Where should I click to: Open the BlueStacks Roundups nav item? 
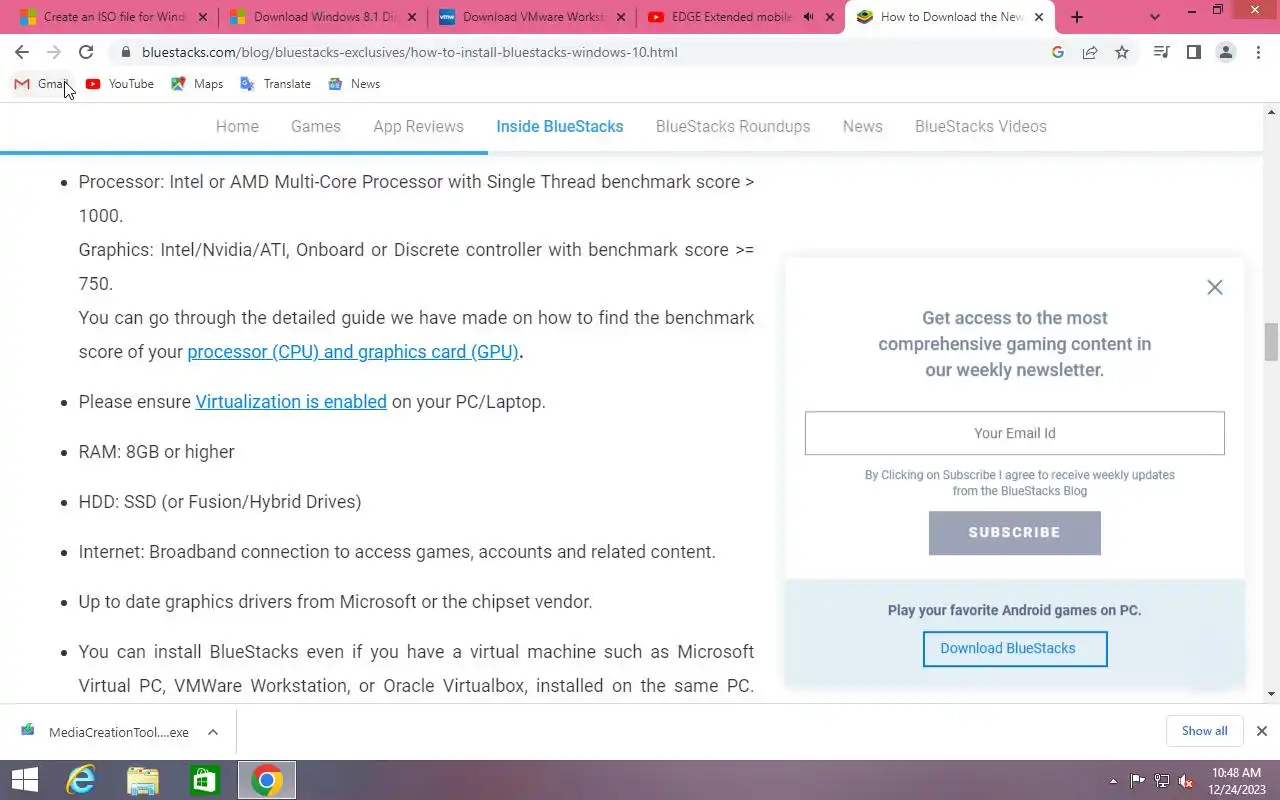point(733,127)
